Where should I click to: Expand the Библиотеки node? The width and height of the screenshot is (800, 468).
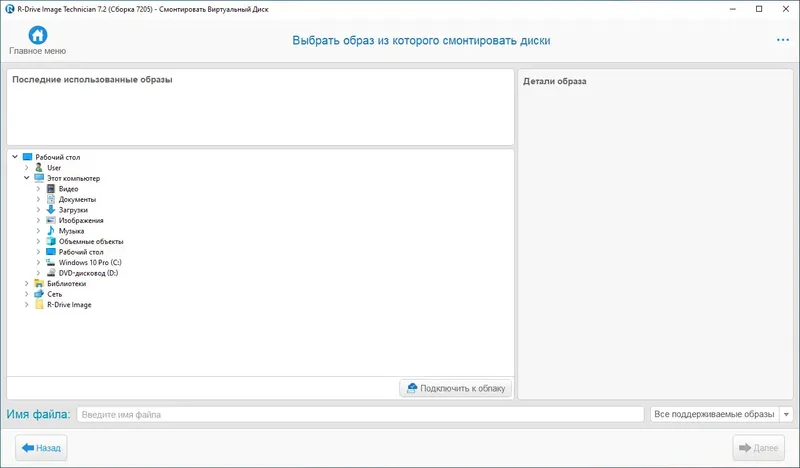coord(27,283)
